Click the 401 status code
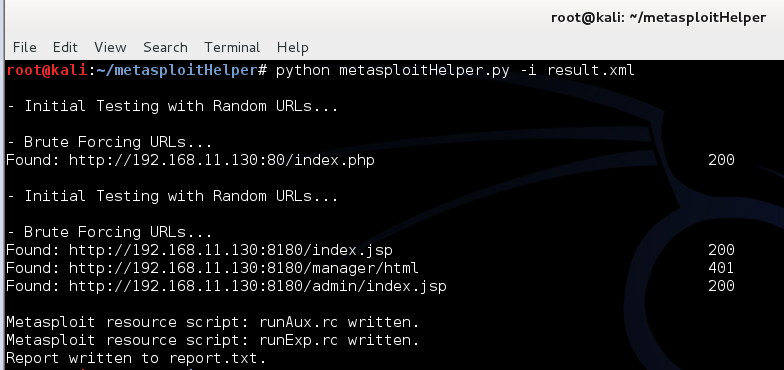This screenshot has height=370, width=784. coord(721,268)
